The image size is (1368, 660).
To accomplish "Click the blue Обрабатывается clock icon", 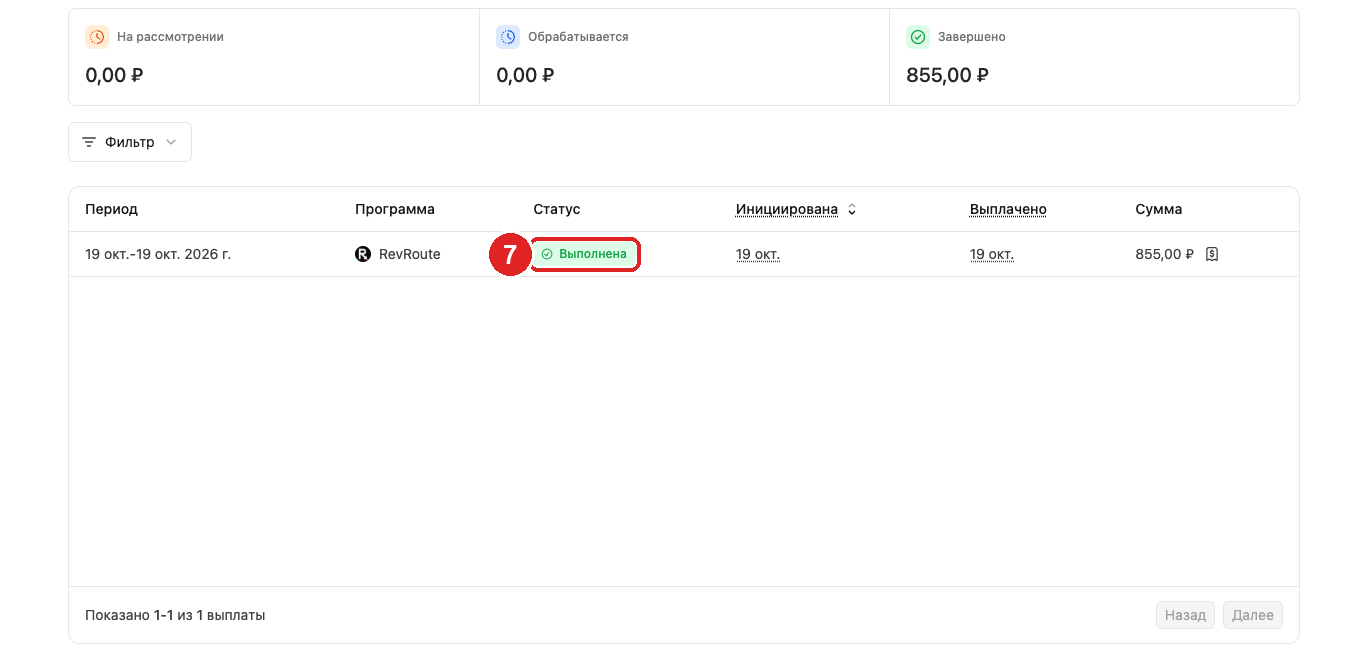I will [x=508, y=37].
